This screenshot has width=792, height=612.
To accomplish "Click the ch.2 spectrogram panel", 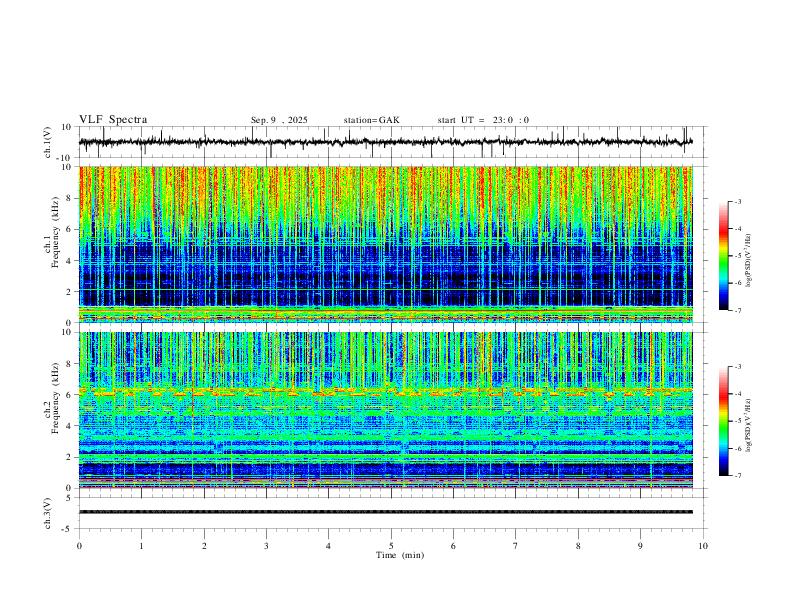I will click(386, 410).
